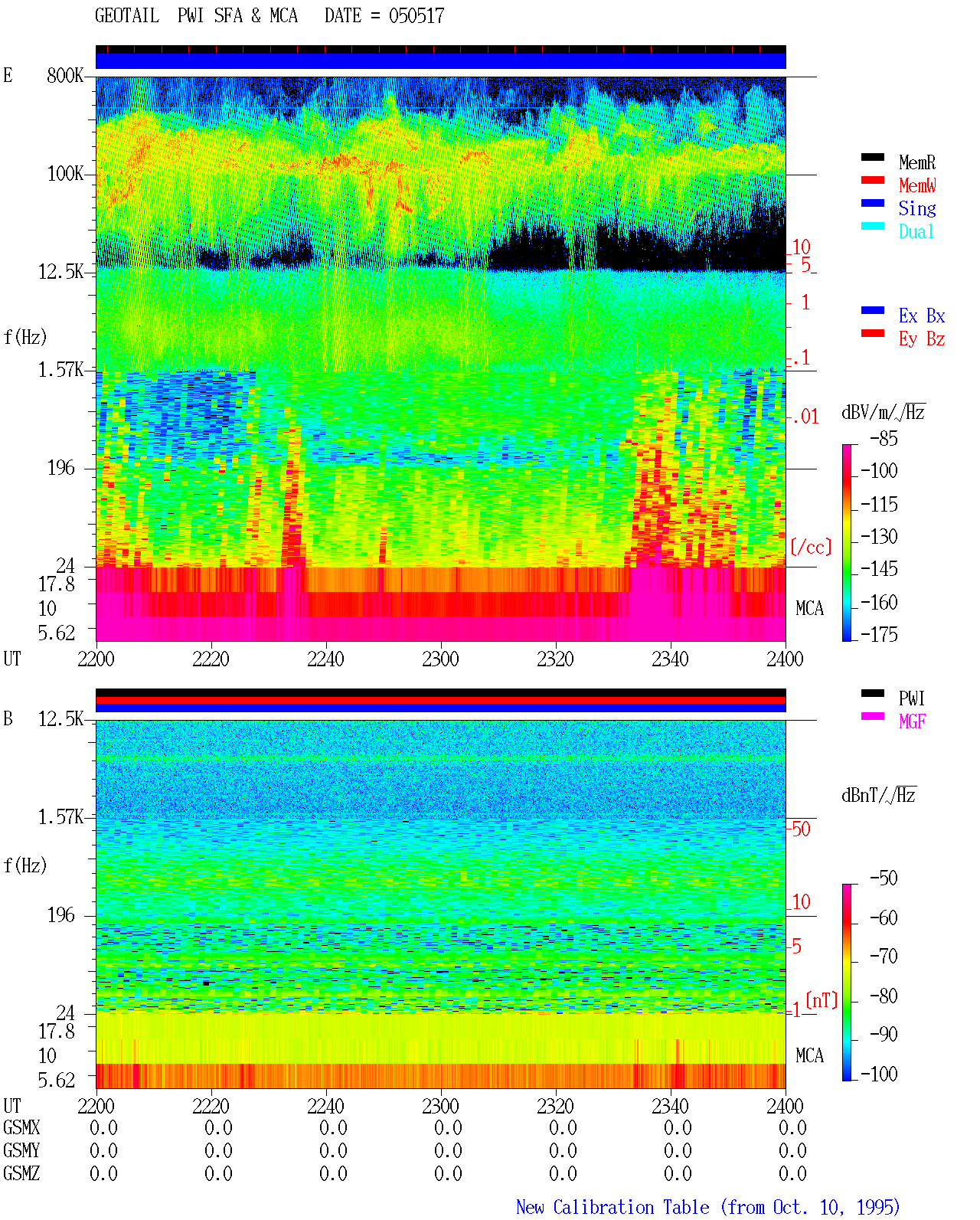The width and height of the screenshot is (980, 1220).
Task: Click the 'PWI' legend label
Action: (912, 698)
